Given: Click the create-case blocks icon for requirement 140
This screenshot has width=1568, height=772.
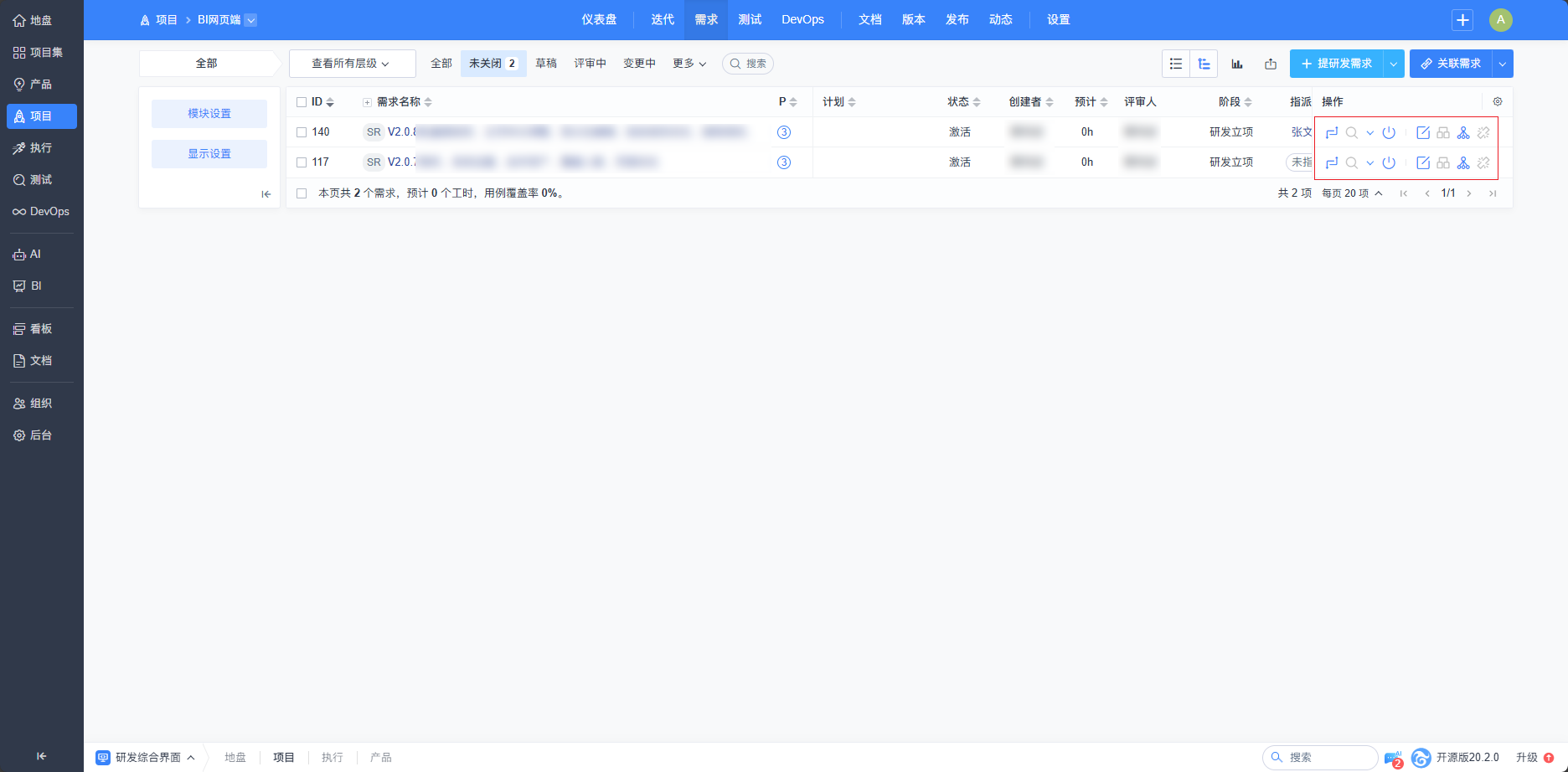Looking at the screenshot, I should (1443, 132).
